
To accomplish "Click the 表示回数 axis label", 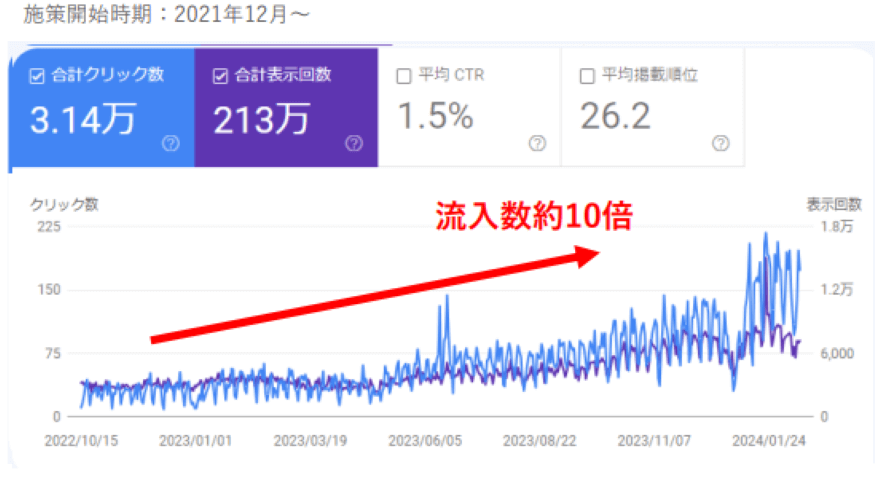I will coord(834,205).
